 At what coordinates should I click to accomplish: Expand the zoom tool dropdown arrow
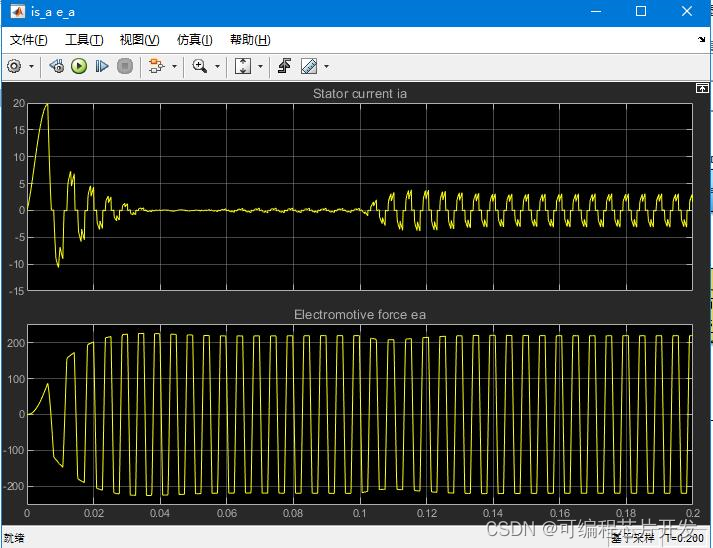point(217,66)
